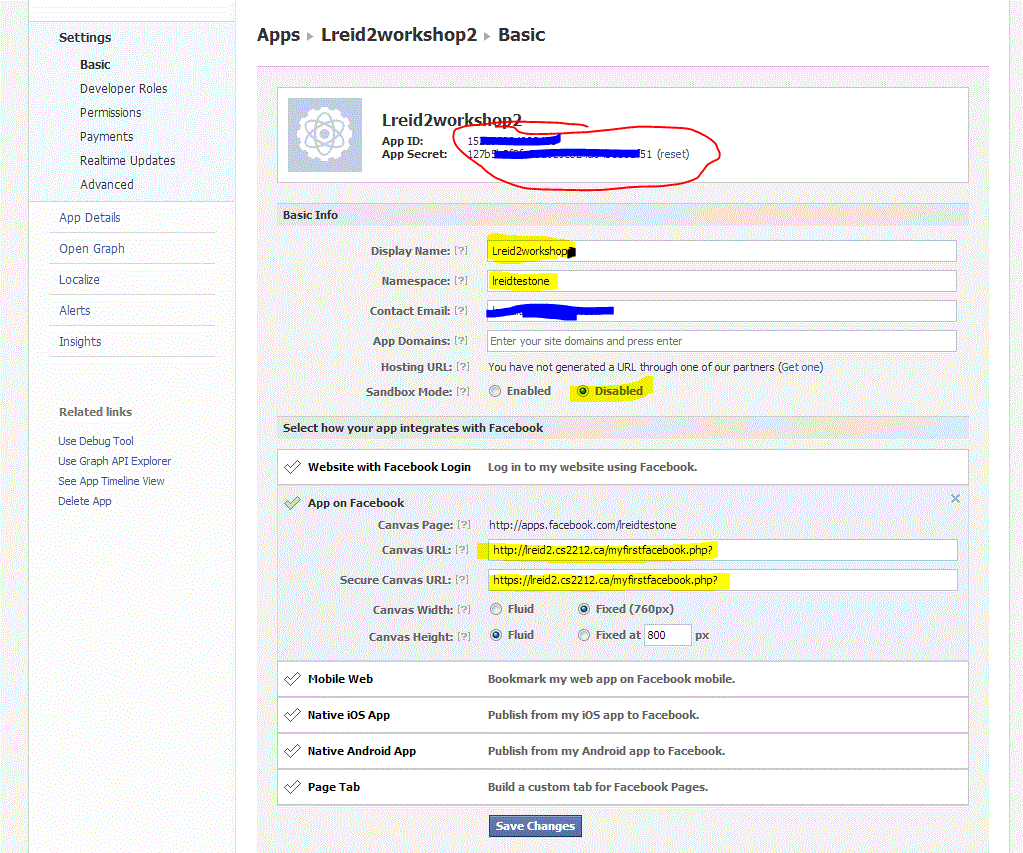Focus the Namespace field
The height and width of the screenshot is (853, 1023).
coord(722,281)
